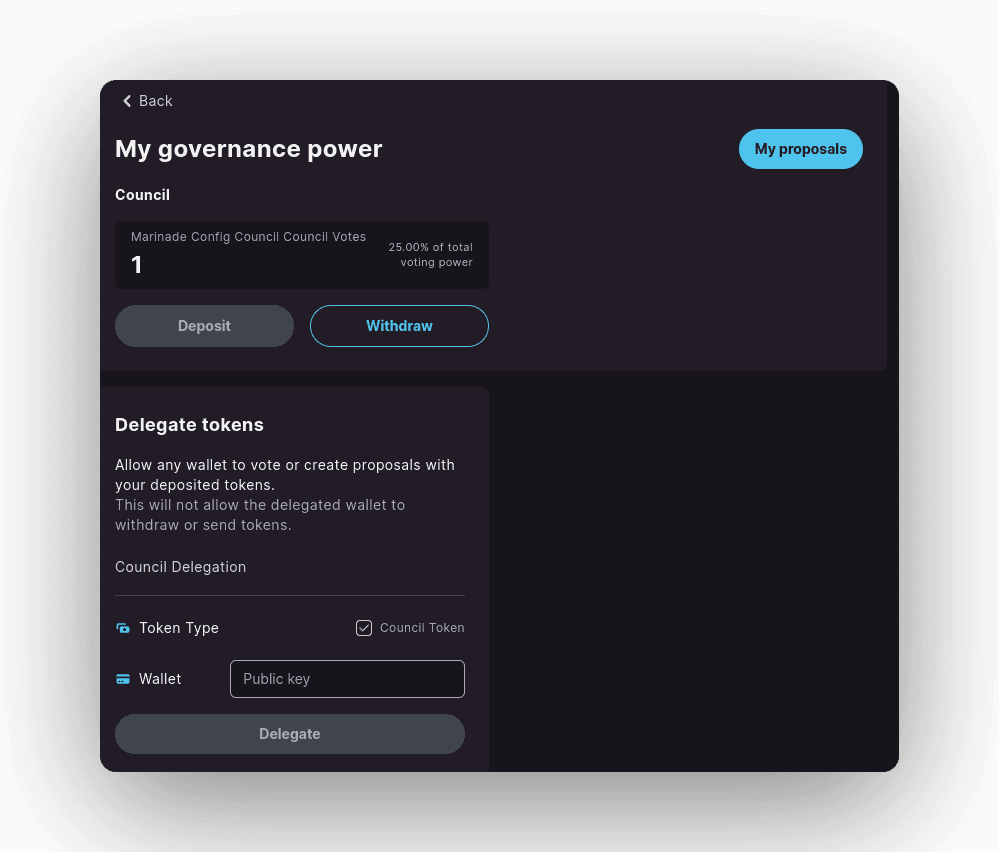Click the council vote count number 1

tap(137, 265)
